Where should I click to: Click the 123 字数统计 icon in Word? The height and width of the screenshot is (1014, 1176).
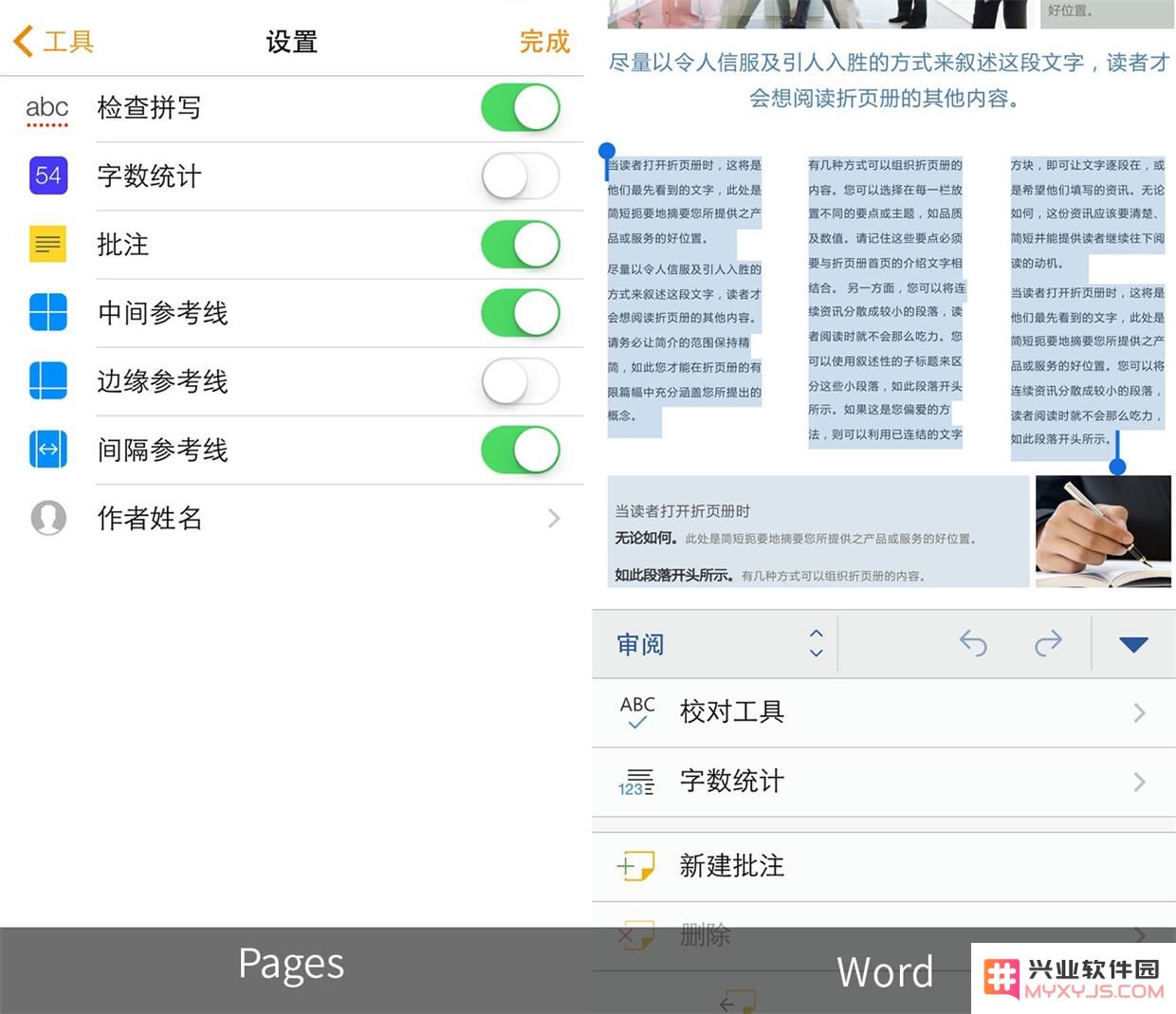tap(636, 782)
